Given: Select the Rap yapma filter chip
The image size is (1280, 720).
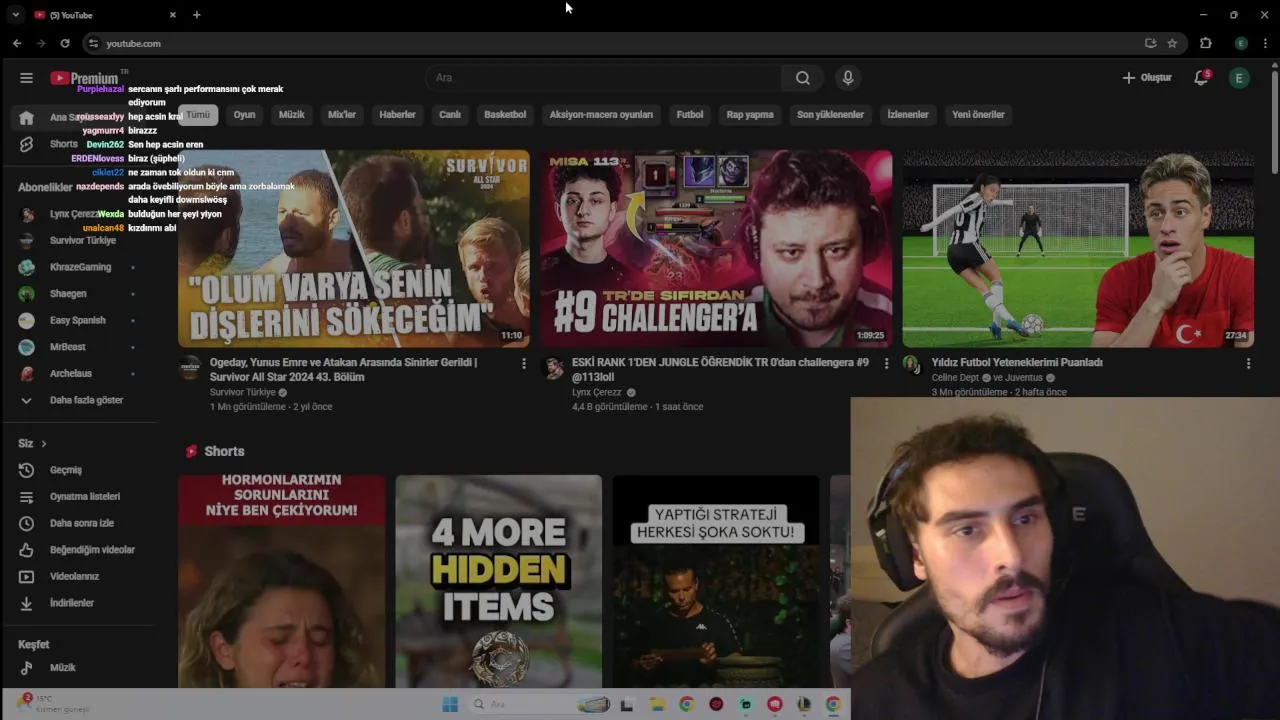Looking at the screenshot, I should (750, 115).
